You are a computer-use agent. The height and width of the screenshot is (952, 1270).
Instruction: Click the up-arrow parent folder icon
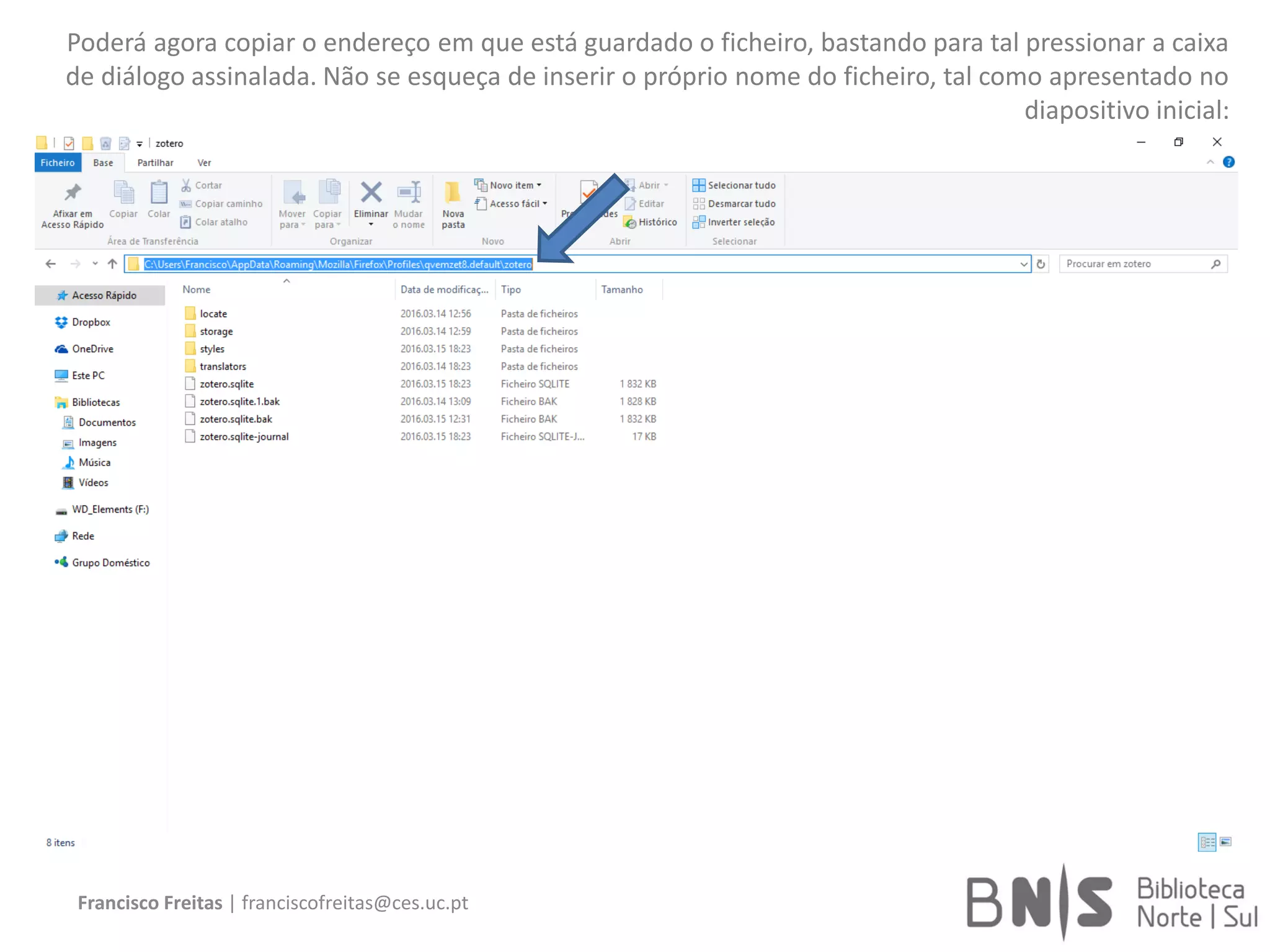(112, 264)
